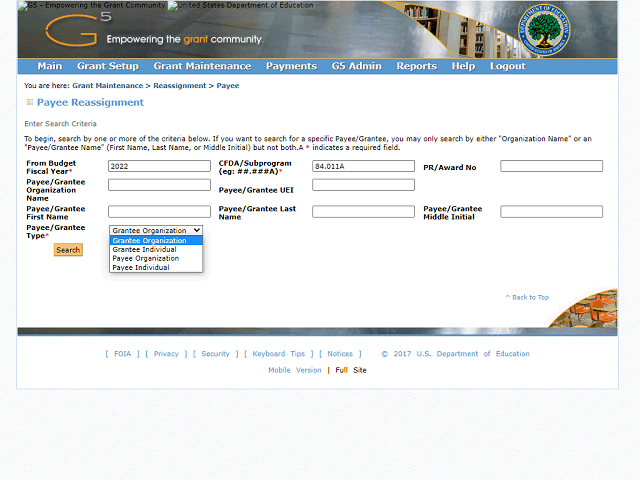Viewport: 640px width, 480px height.
Task: Click the From Budget Fiscal Year field
Action: (159, 166)
